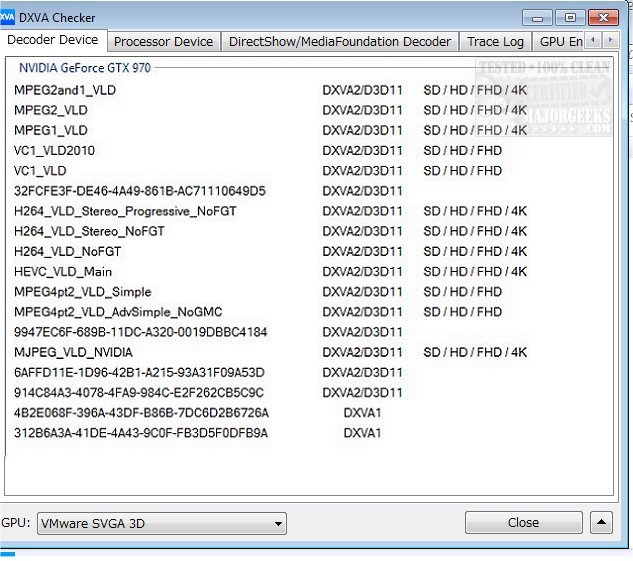The height and width of the screenshot is (561, 633).
Task: Select the HEVC_VLD_Main decoder entry
Action: 63,272
